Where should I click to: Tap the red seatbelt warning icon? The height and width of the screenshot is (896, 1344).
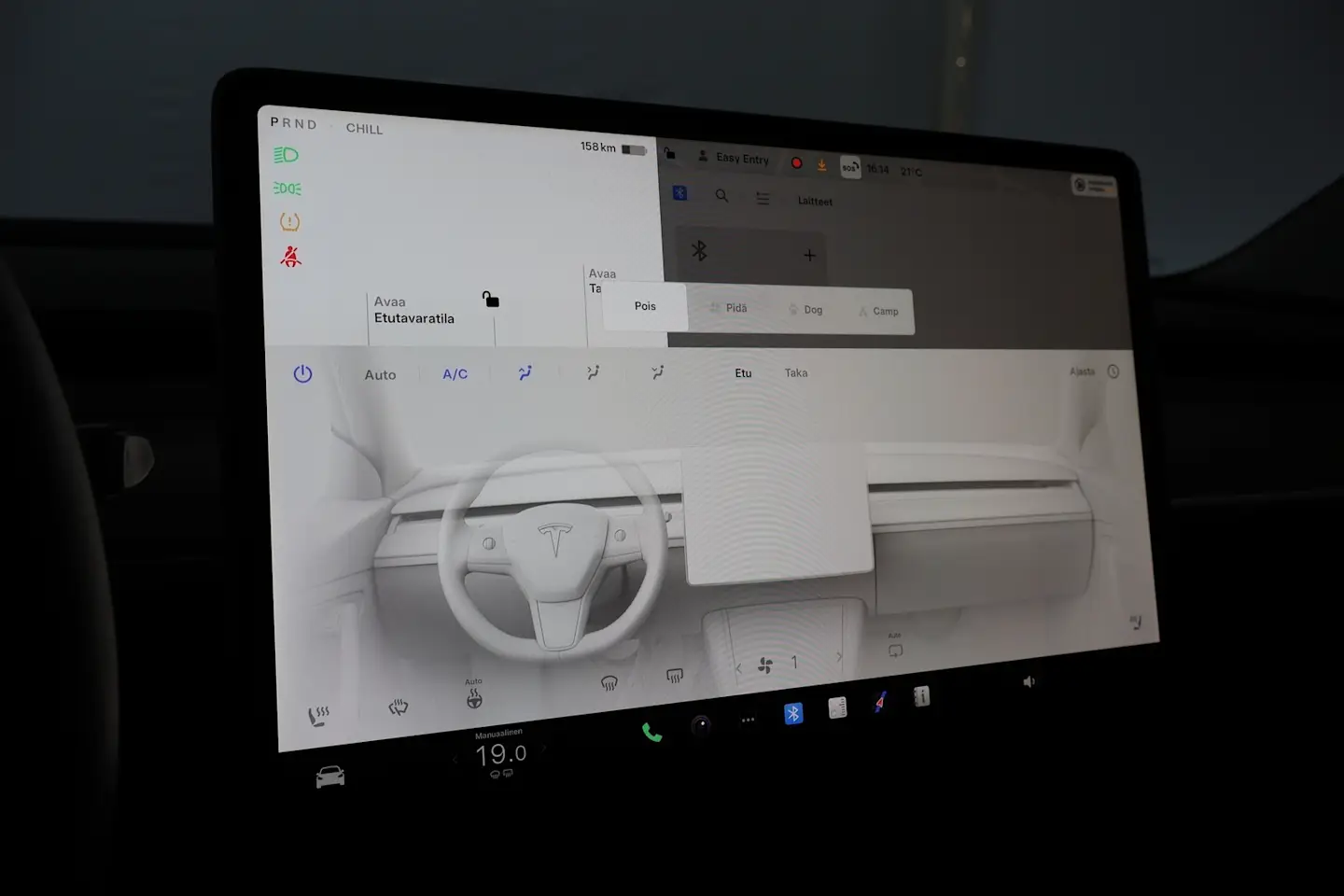pyautogui.click(x=291, y=256)
